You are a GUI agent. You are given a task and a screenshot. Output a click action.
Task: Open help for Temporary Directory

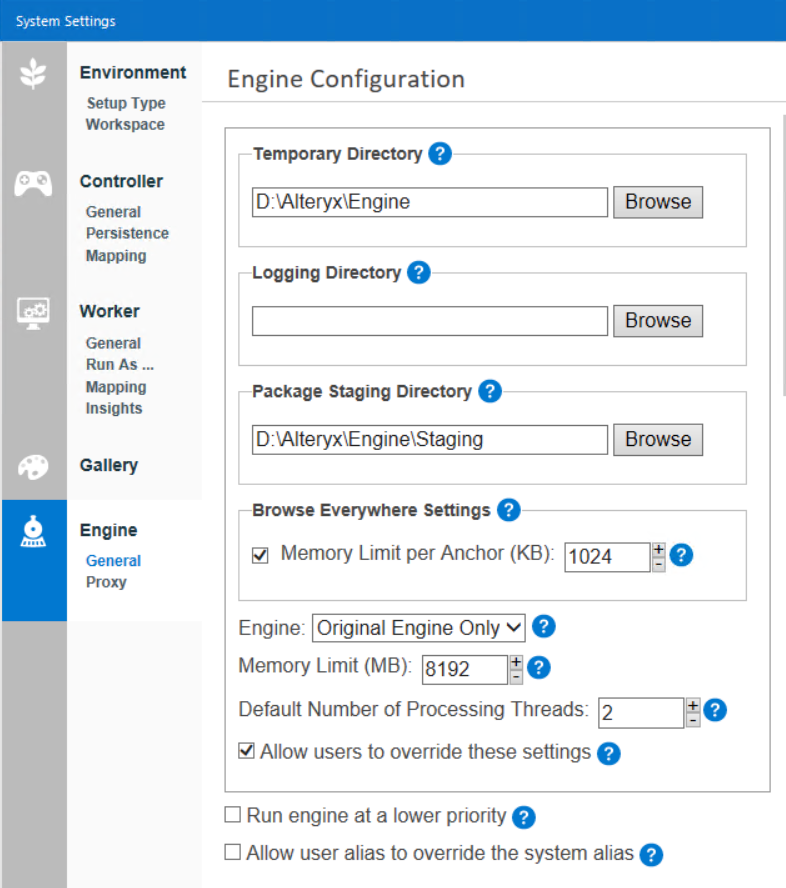click(x=440, y=154)
